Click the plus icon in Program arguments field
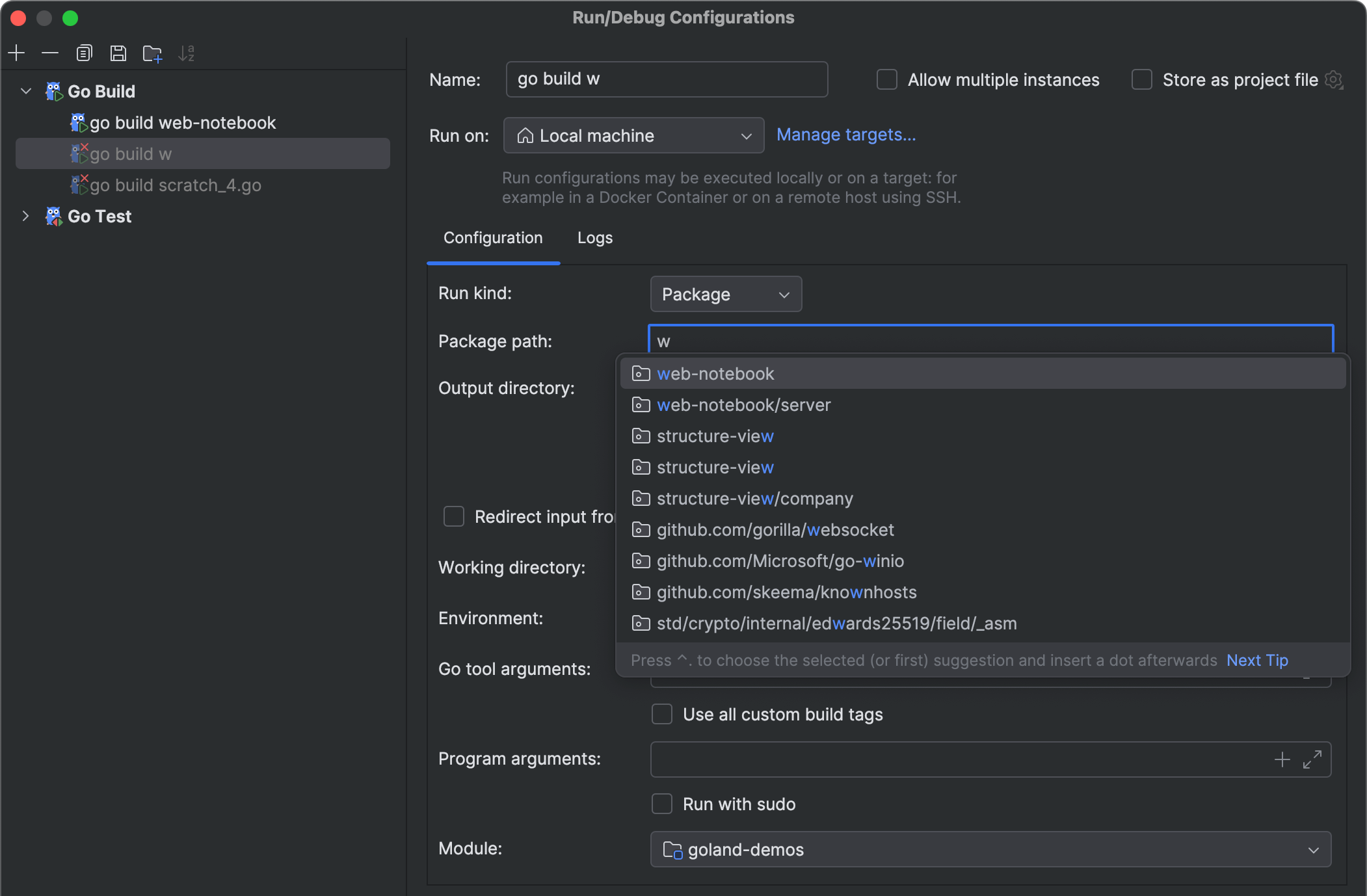The image size is (1367, 896). tap(1282, 759)
